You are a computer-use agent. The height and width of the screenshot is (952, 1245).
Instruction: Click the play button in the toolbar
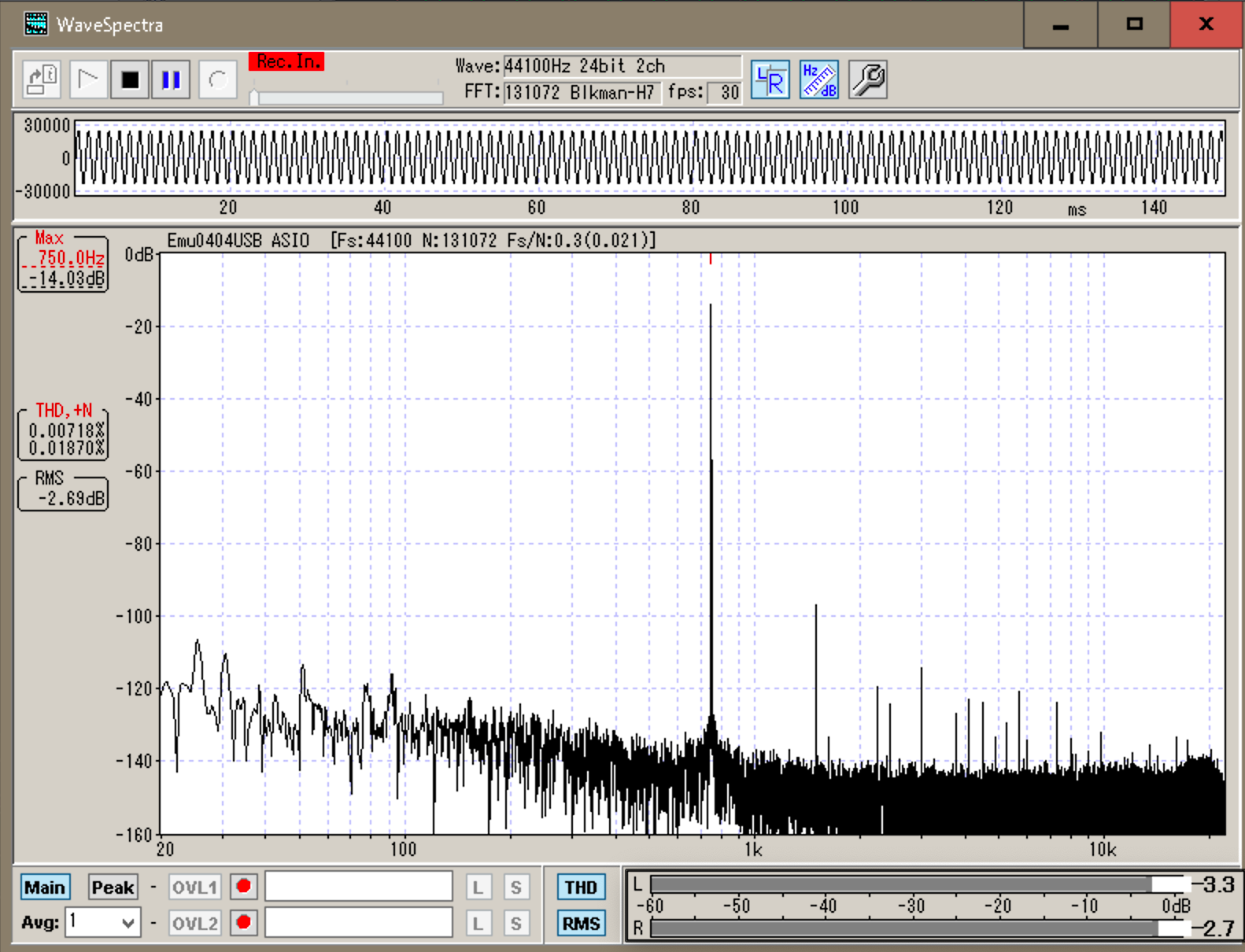point(88,80)
